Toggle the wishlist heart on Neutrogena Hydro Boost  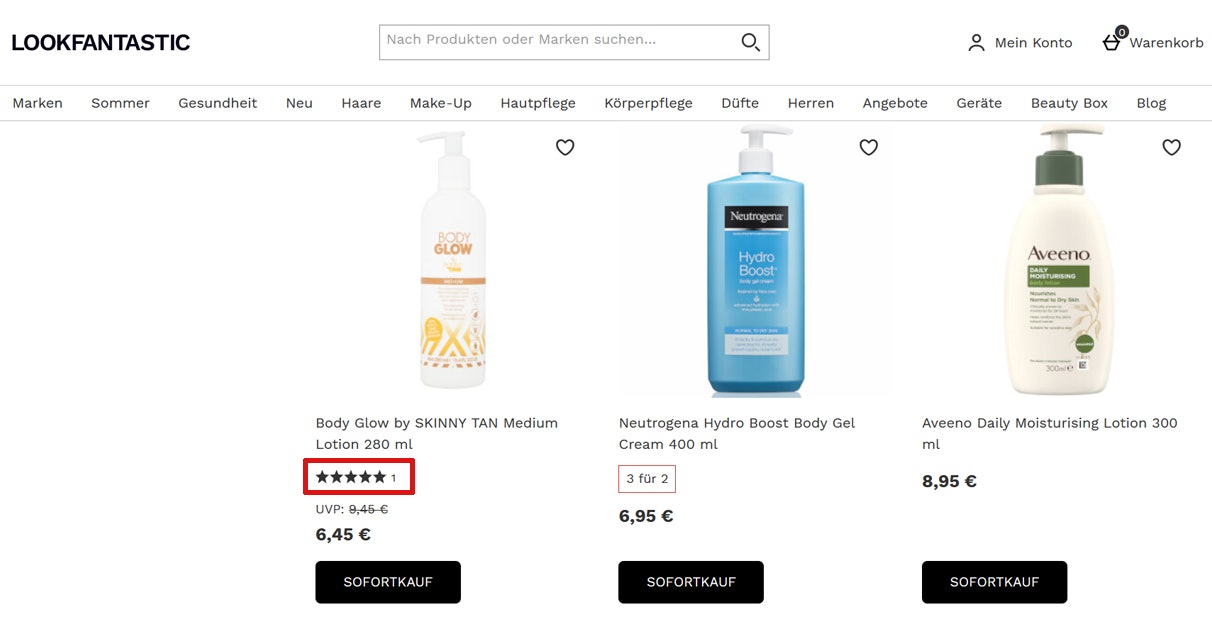click(868, 147)
